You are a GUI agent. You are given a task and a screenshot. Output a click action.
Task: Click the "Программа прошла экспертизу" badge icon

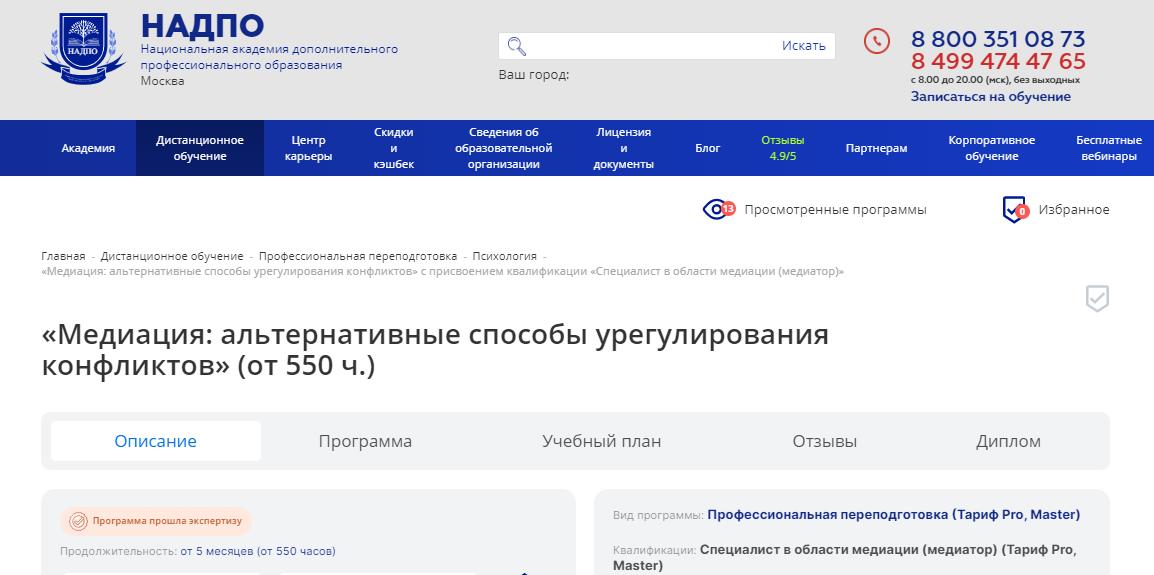pos(78,521)
